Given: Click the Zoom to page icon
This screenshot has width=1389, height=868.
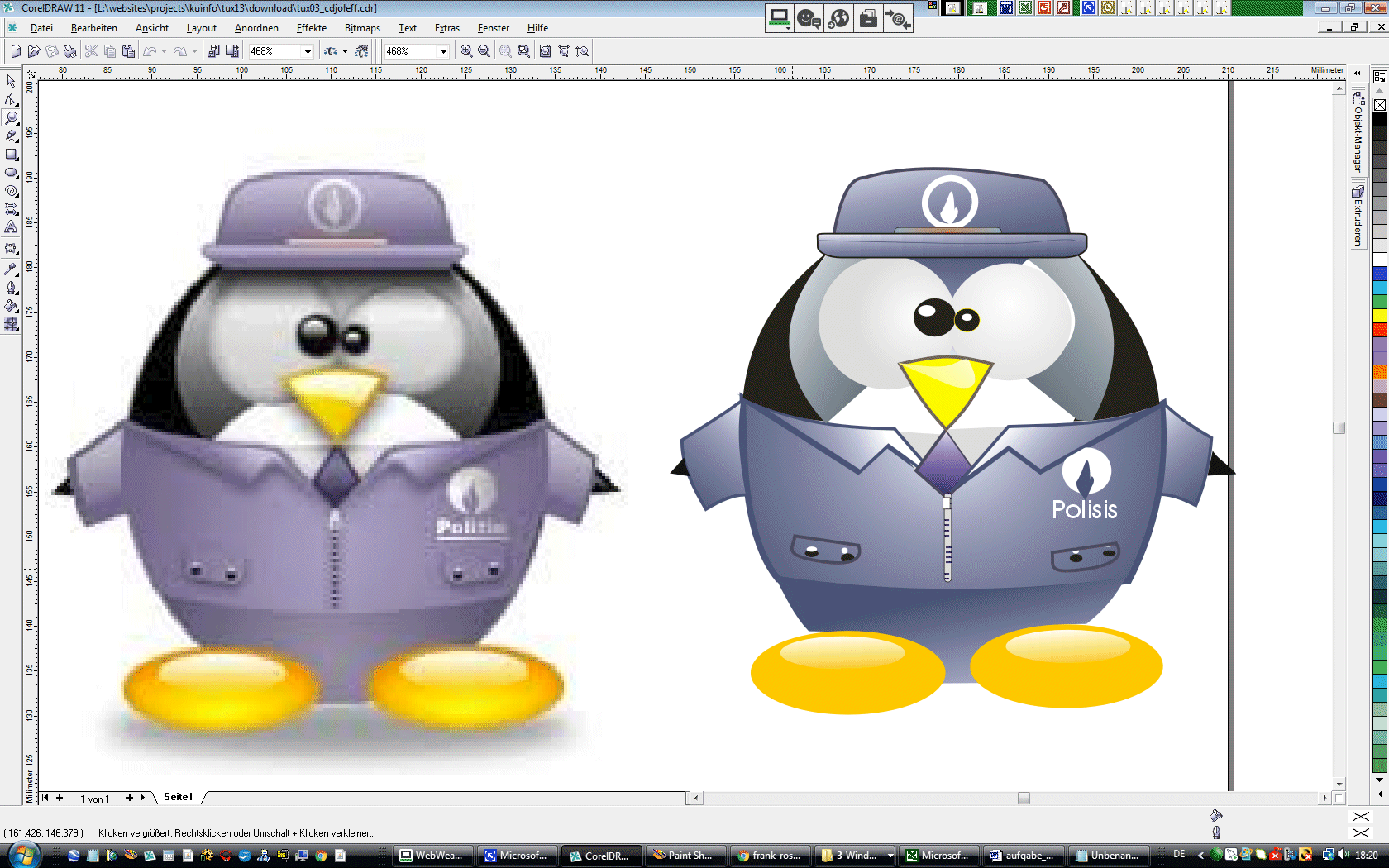Looking at the screenshot, I should 545,51.
